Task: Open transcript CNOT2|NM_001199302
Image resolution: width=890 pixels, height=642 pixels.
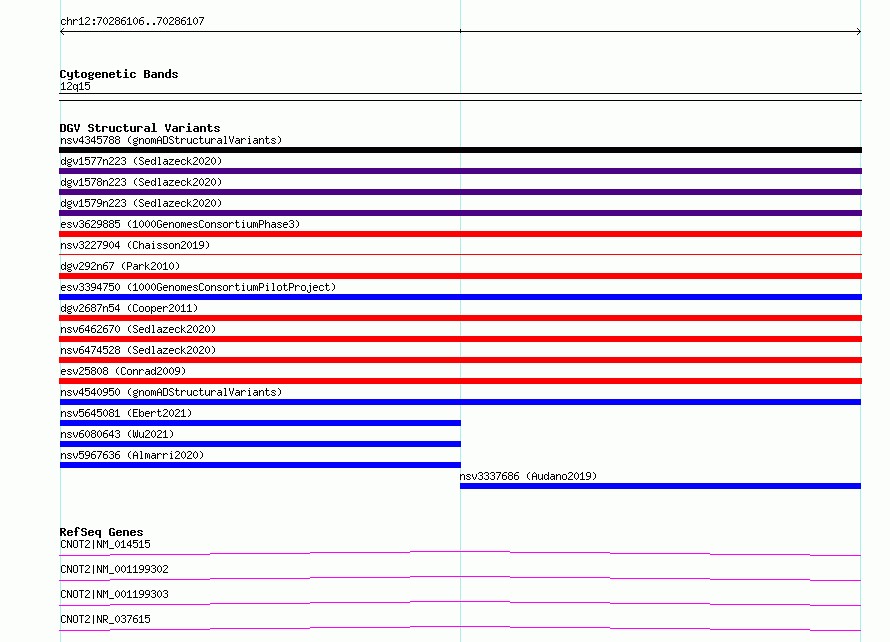Action: (114, 569)
